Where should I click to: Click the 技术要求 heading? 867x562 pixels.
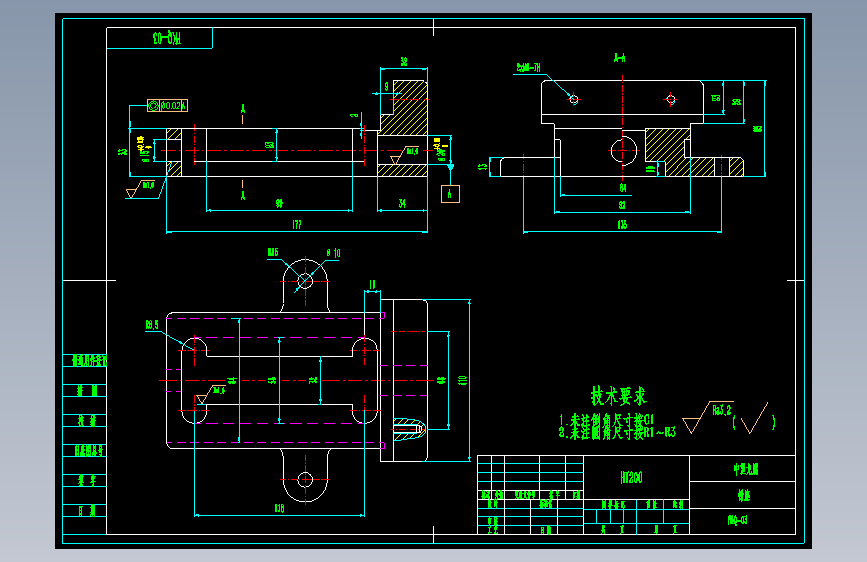[x=618, y=396]
